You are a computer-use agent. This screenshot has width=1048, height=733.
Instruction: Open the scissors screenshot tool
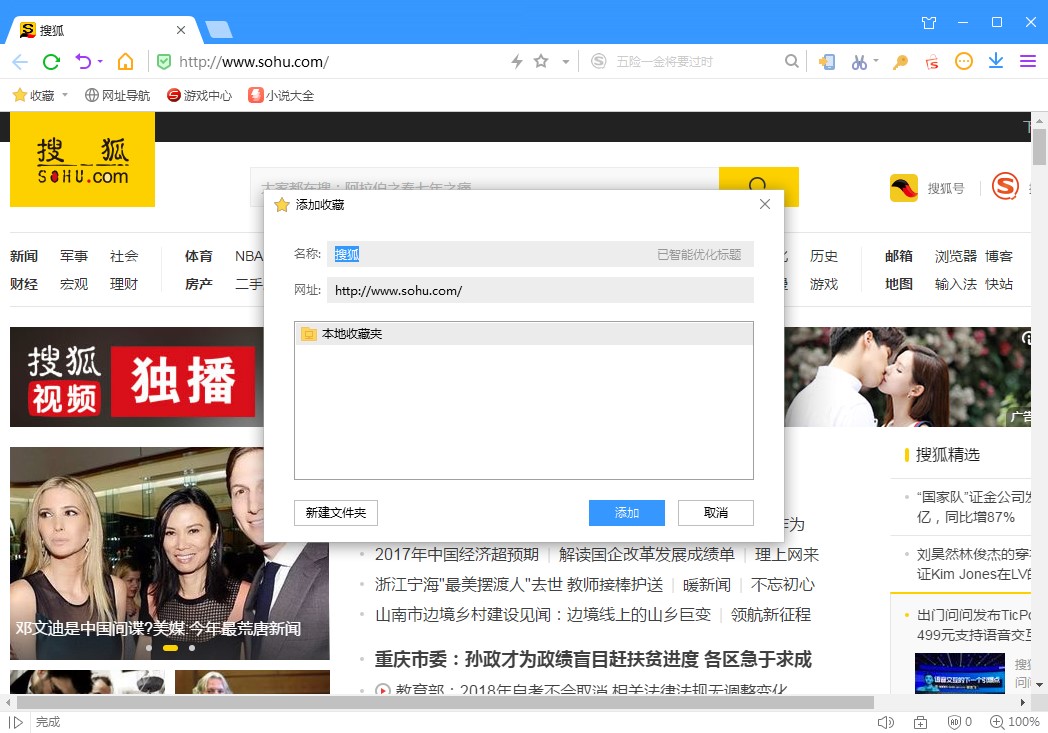click(x=858, y=62)
